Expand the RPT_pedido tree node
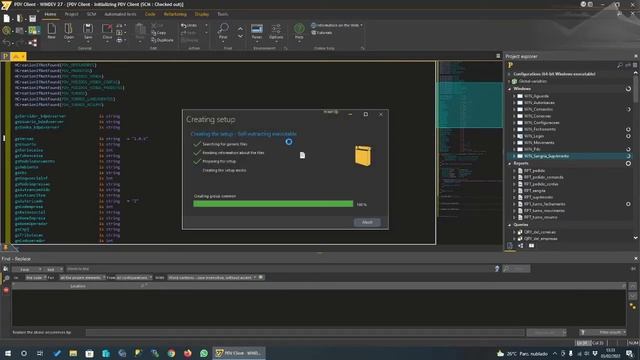The image size is (640, 360). [514, 171]
